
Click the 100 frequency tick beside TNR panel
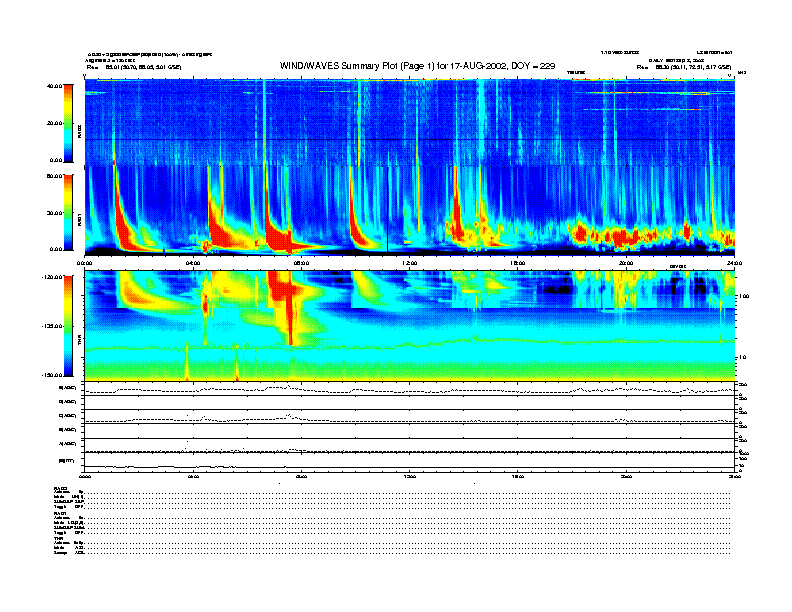pos(745,296)
